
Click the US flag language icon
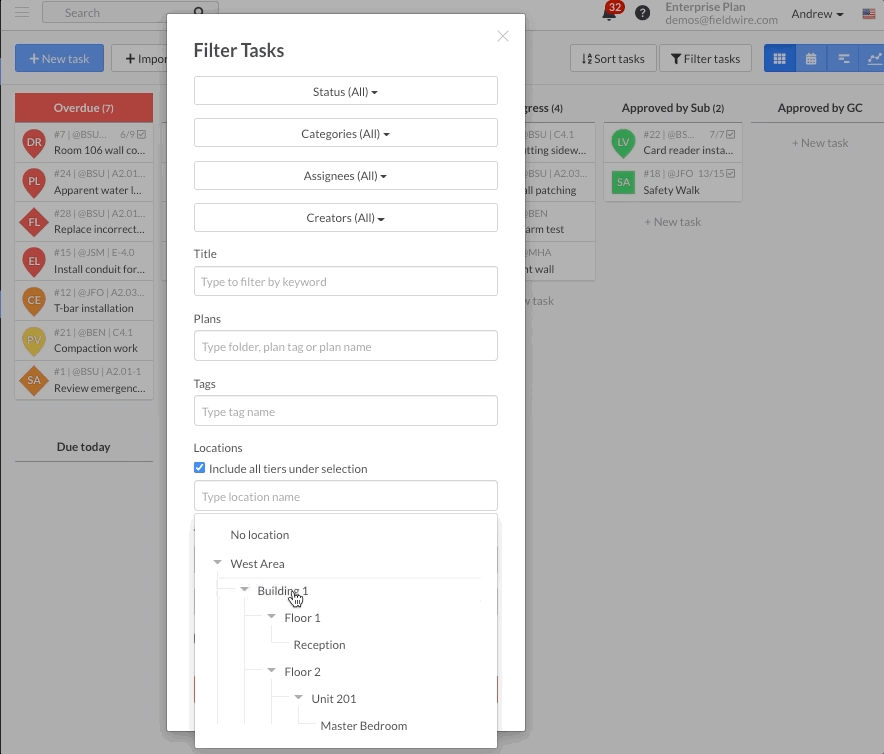(x=869, y=14)
